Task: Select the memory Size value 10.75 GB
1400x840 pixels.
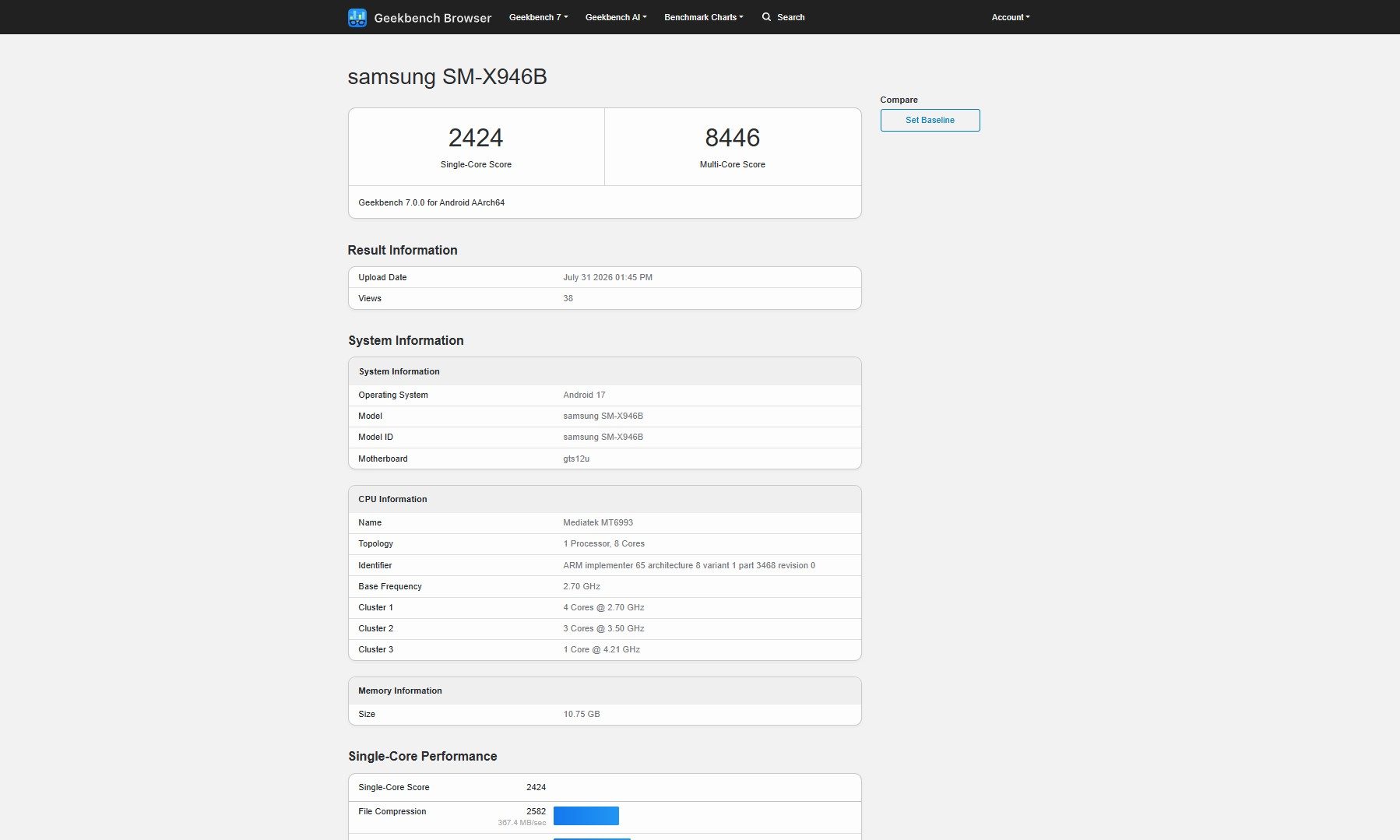Action: click(582, 714)
